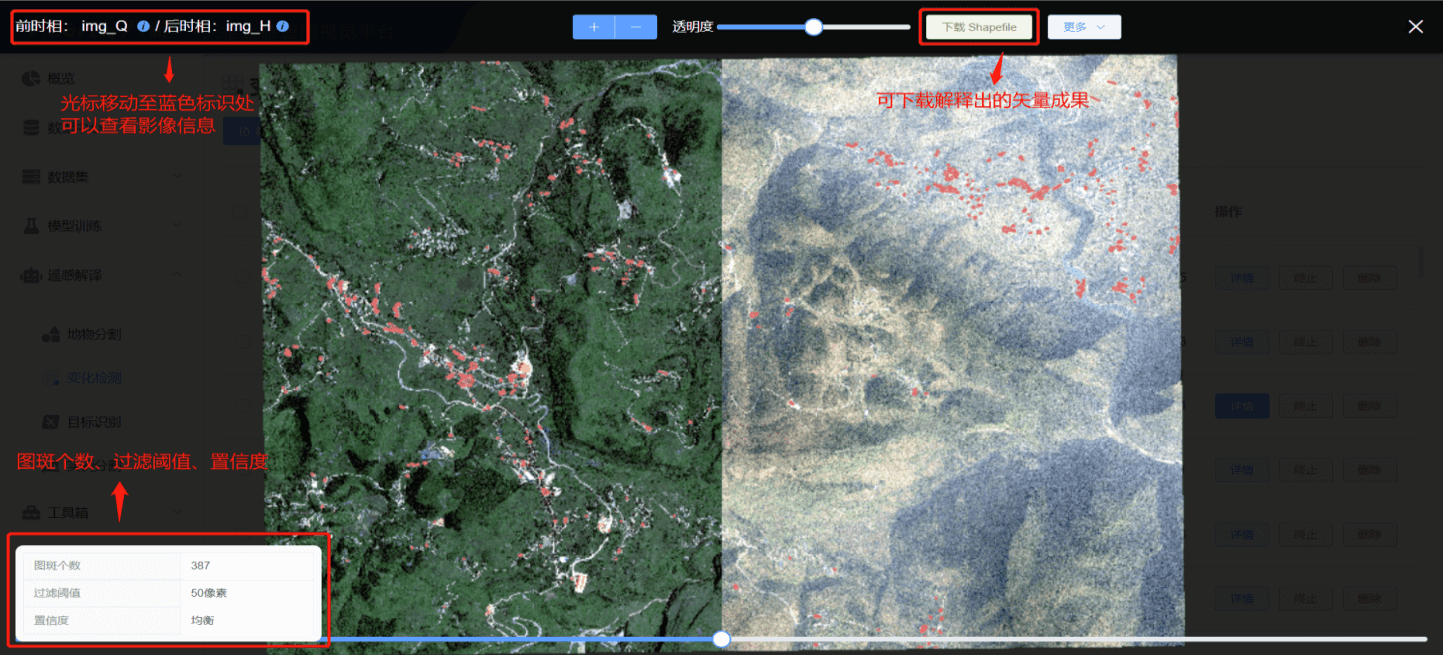Click the 过滤阈值 label
The height and width of the screenshot is (655, 1443).
(57, 593)
